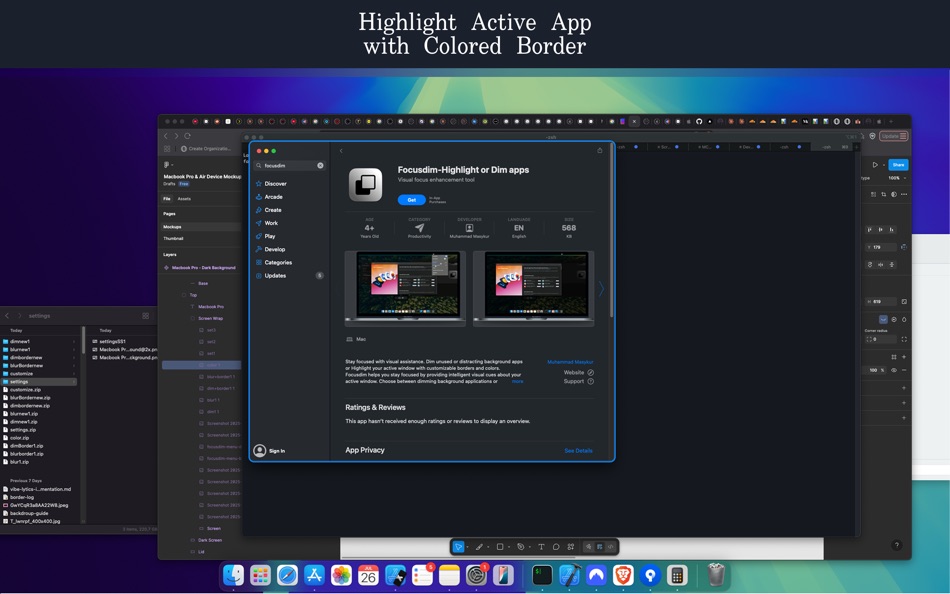Click Update button in browser toolbar

click(894, 136)
